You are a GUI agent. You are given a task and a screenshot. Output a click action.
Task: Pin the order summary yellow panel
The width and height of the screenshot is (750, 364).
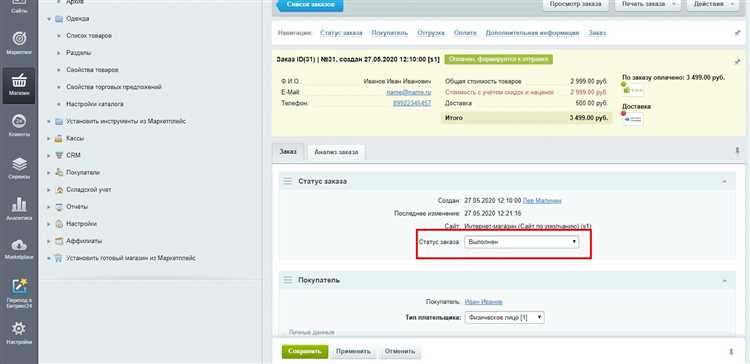(x=737, y=62)
